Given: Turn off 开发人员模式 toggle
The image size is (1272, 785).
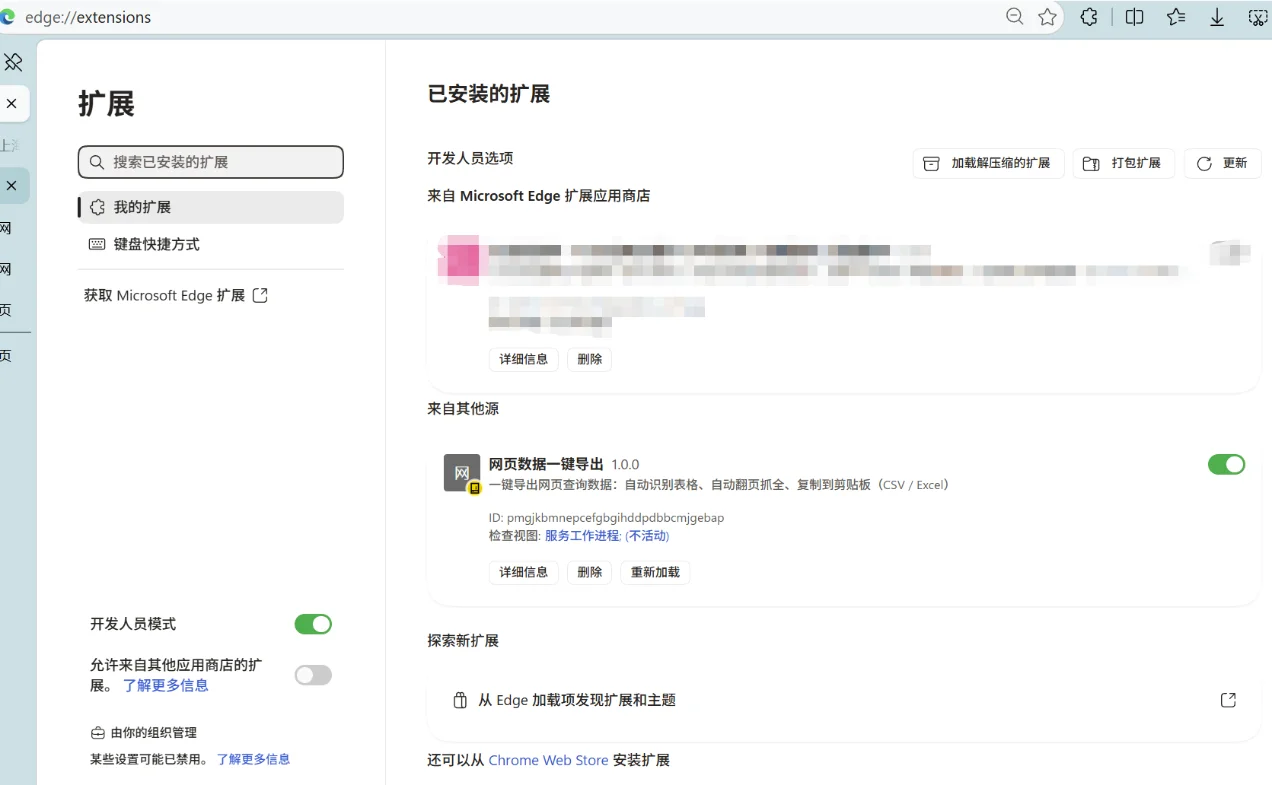Looking at the screenshot, I should 313,624.
